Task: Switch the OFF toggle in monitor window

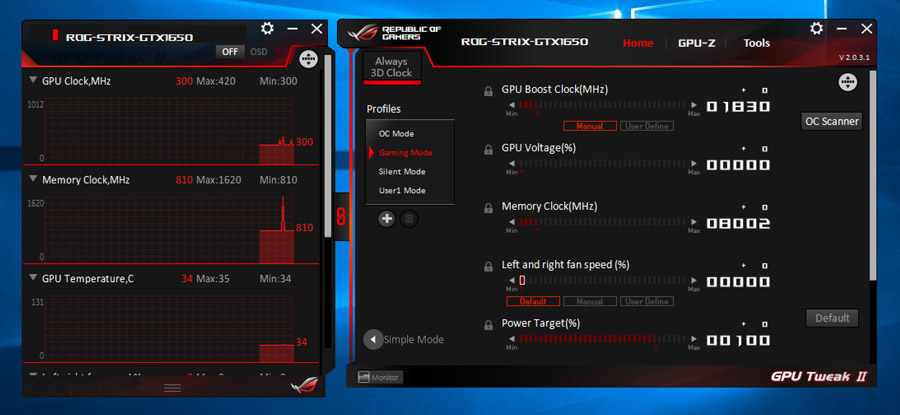Action: (x=230, y=52)
